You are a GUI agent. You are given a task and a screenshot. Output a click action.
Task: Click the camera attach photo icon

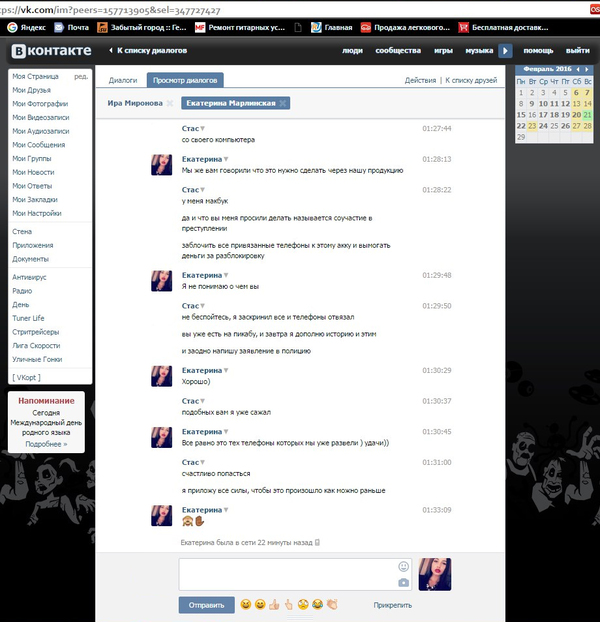tap(403, 582)
